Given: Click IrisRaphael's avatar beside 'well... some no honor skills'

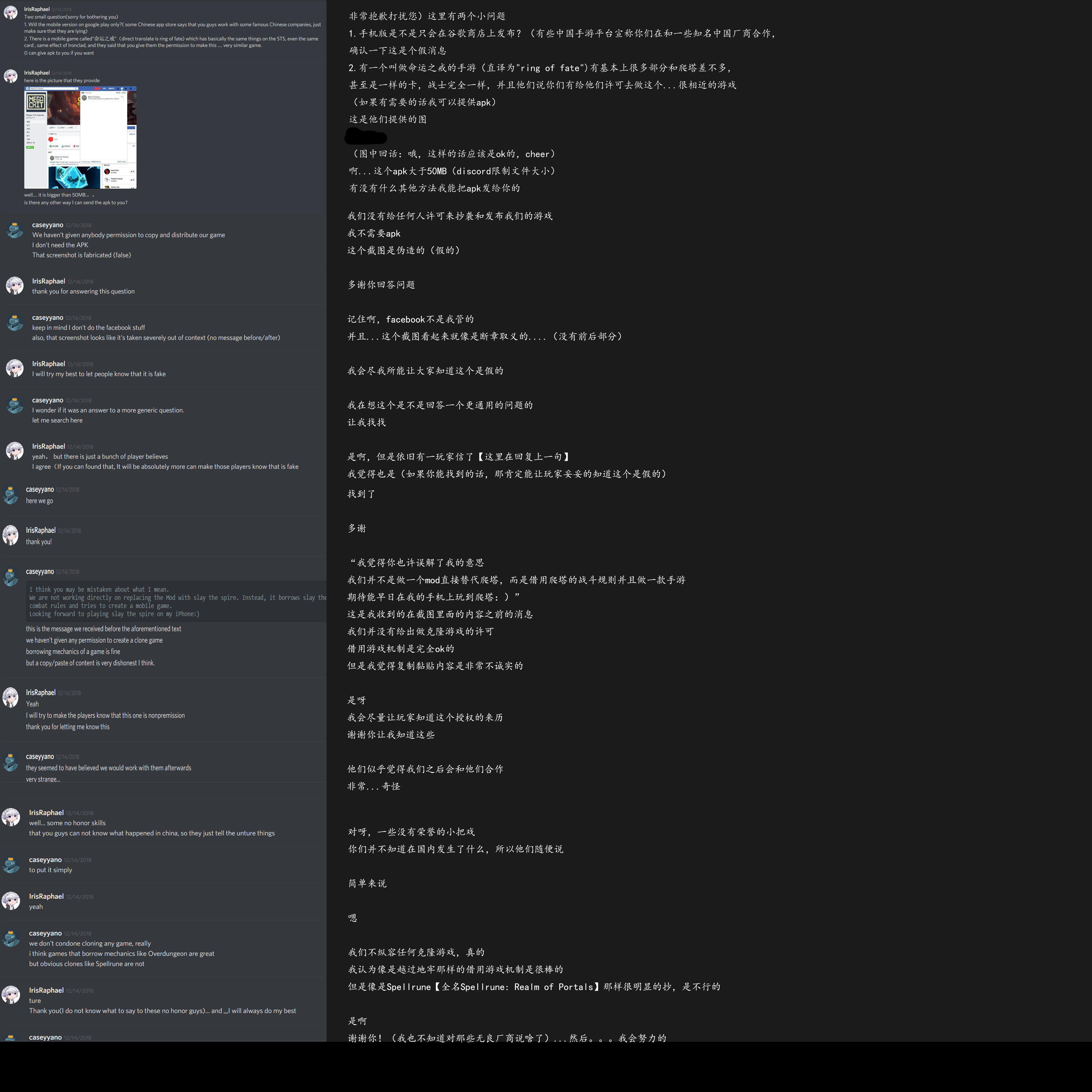Looking at the screenshot, I should click(x=11, y=817).
